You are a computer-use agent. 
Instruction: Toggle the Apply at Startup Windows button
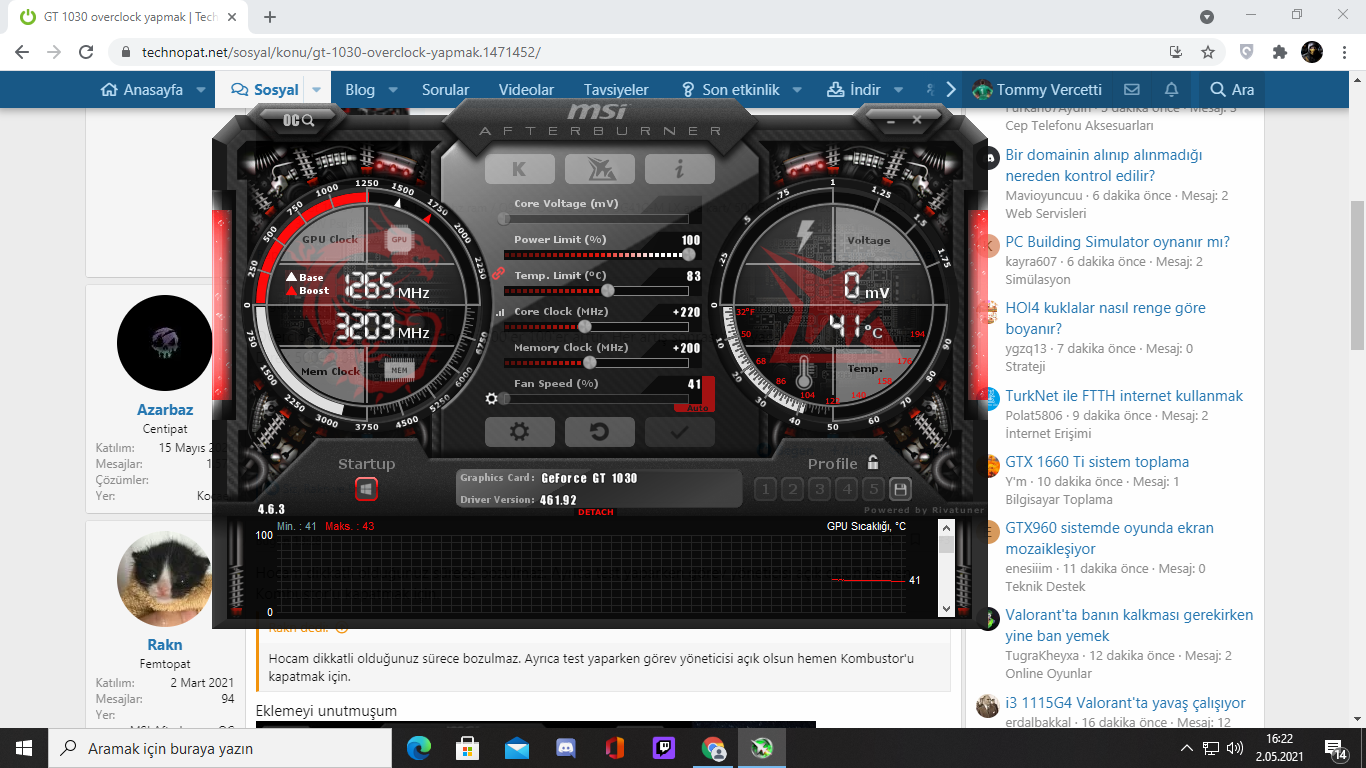(x=366, y=489)
